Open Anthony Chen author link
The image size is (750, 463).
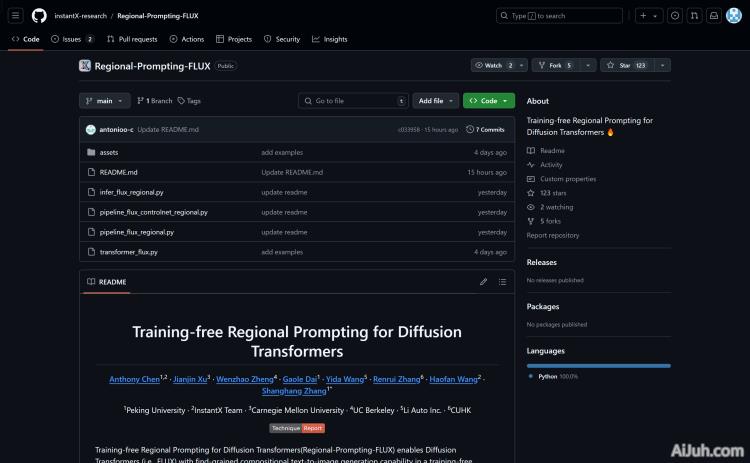[134, 379]
